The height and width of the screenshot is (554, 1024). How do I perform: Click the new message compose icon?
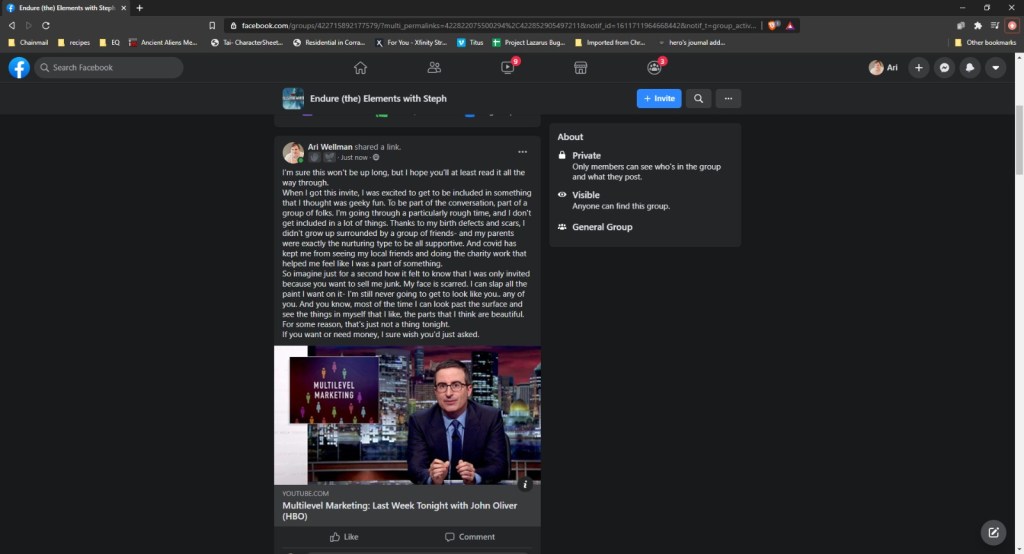pos(992,532)
